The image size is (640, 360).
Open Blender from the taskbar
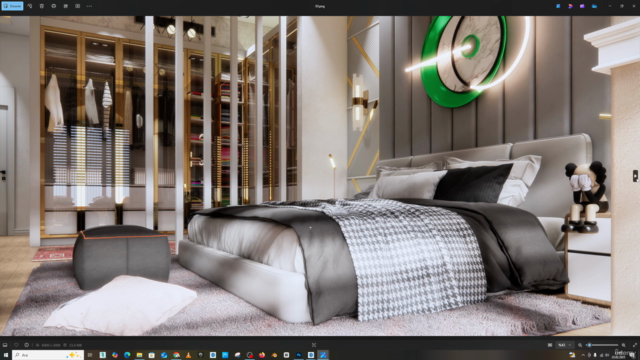point(274,355)
